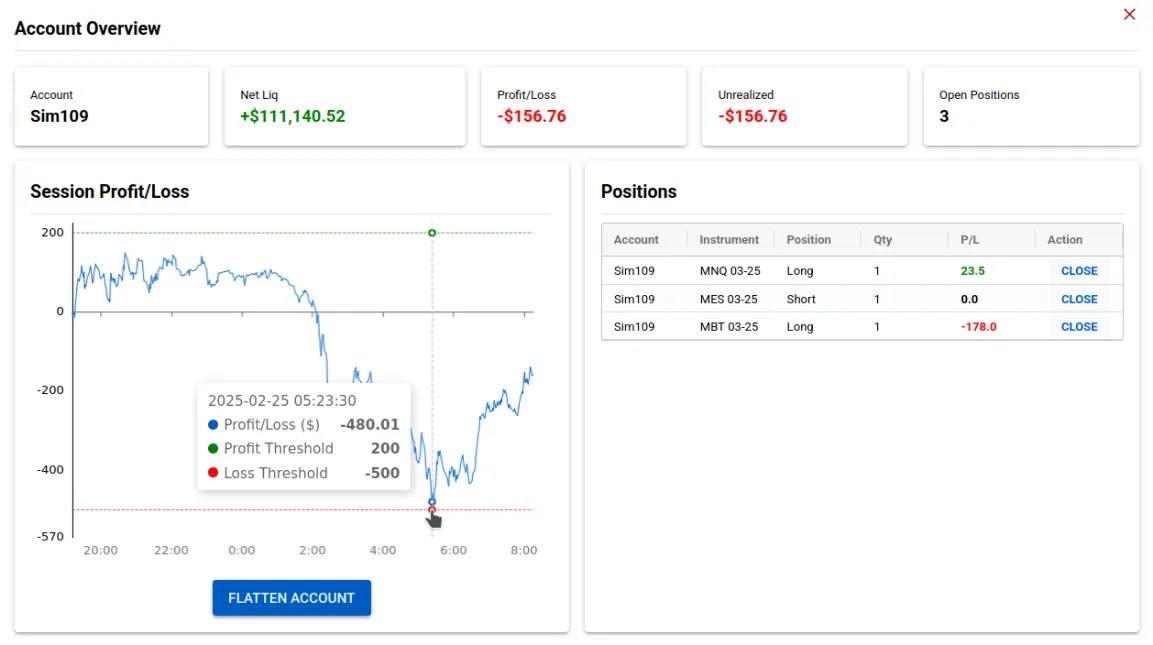
Task: Click the Net Liq value card
Action: tap(344, 106)
